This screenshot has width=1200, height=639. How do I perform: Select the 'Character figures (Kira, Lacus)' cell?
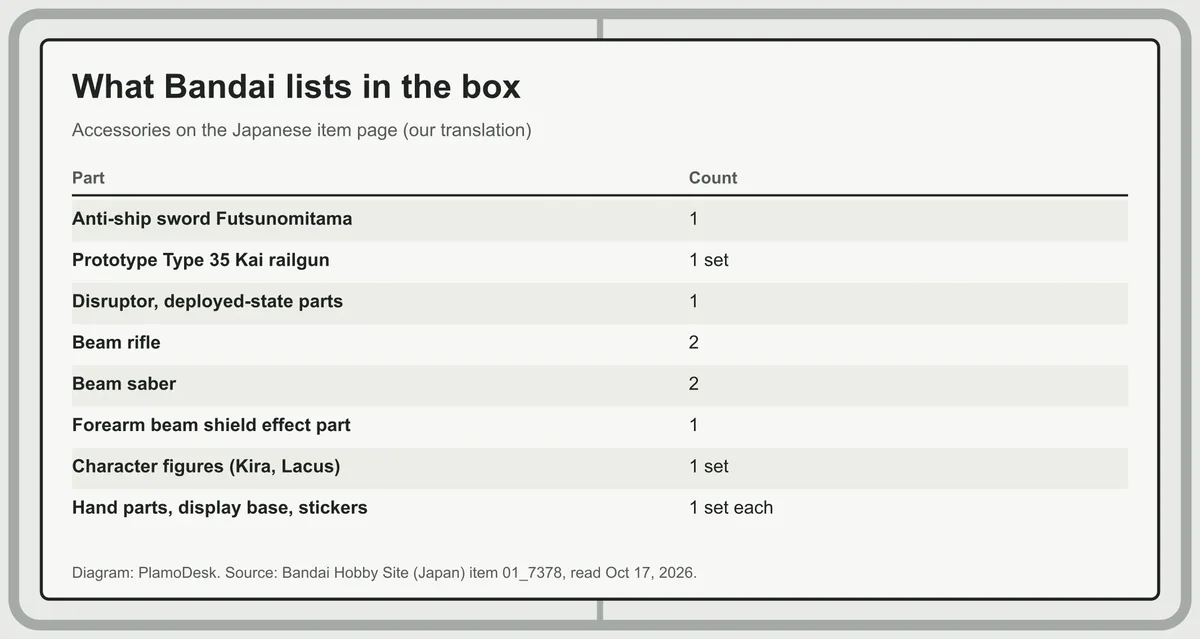206,466
